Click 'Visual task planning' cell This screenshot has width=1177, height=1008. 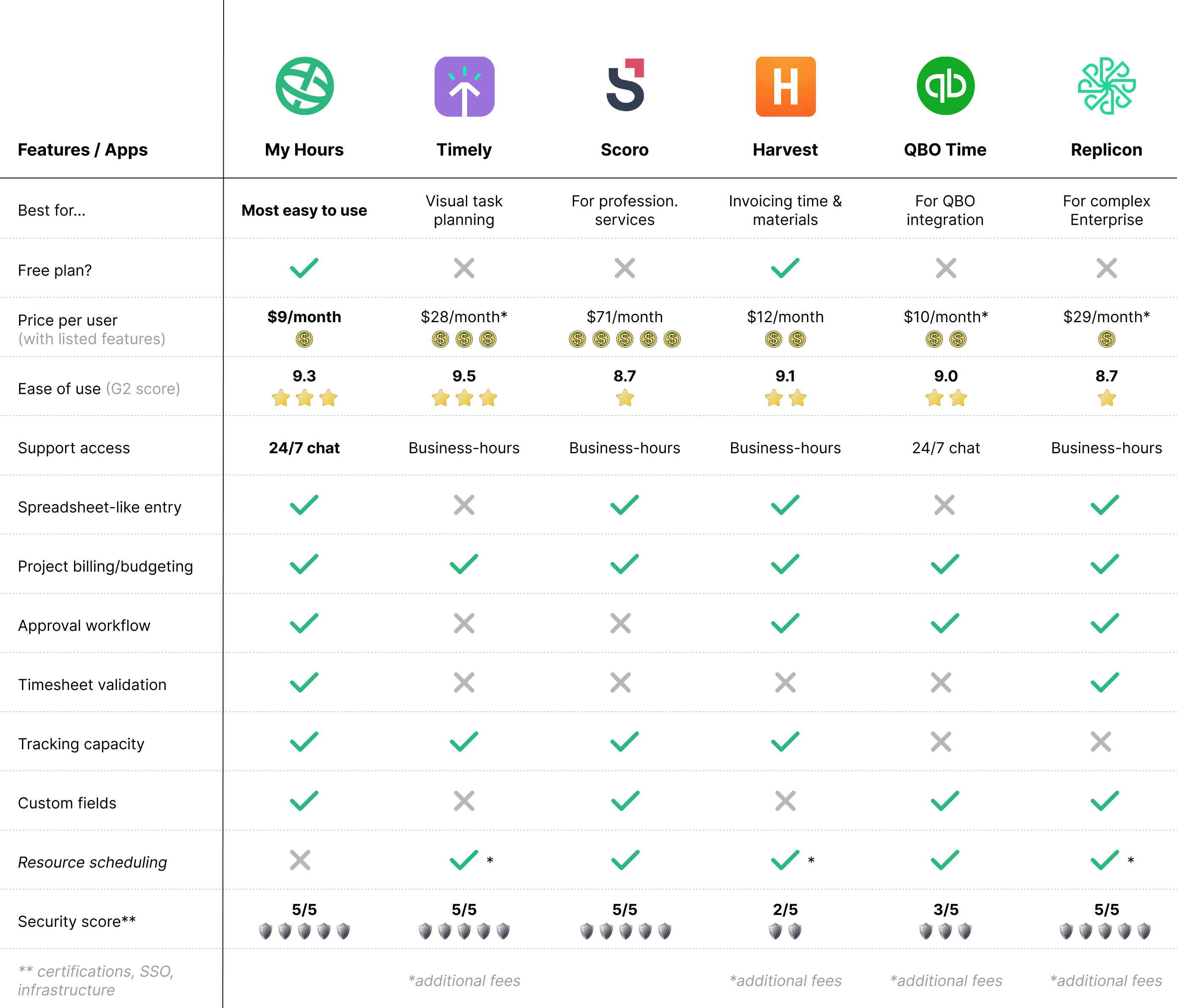point(464,210)
